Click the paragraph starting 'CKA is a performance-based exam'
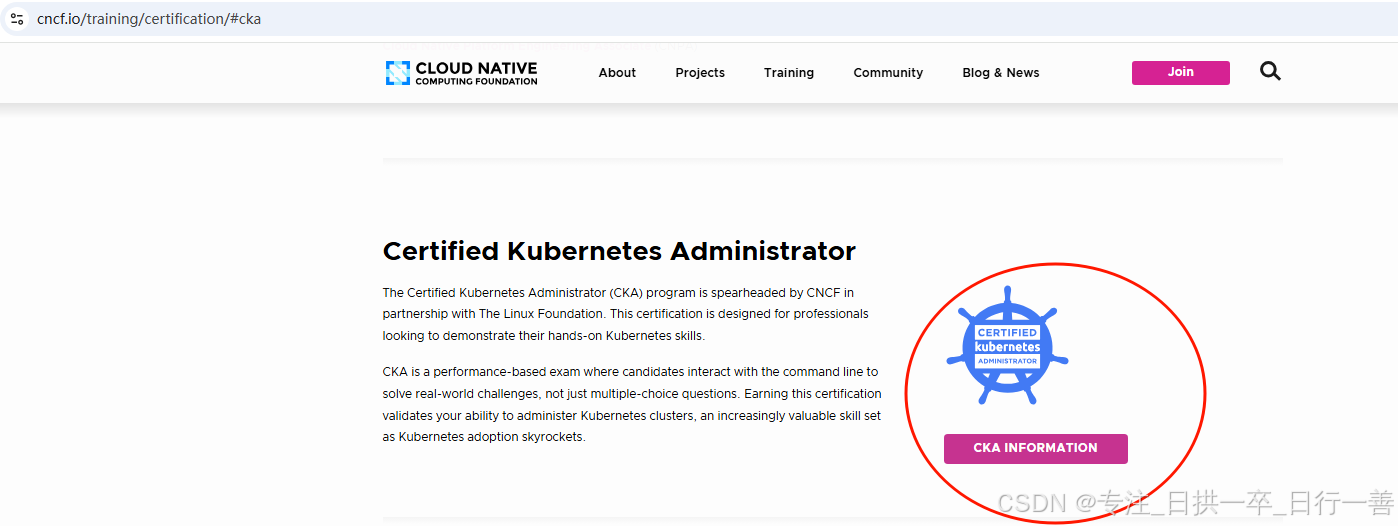Viewport: 1398px width, 526px height. click(x=632, y=404)
